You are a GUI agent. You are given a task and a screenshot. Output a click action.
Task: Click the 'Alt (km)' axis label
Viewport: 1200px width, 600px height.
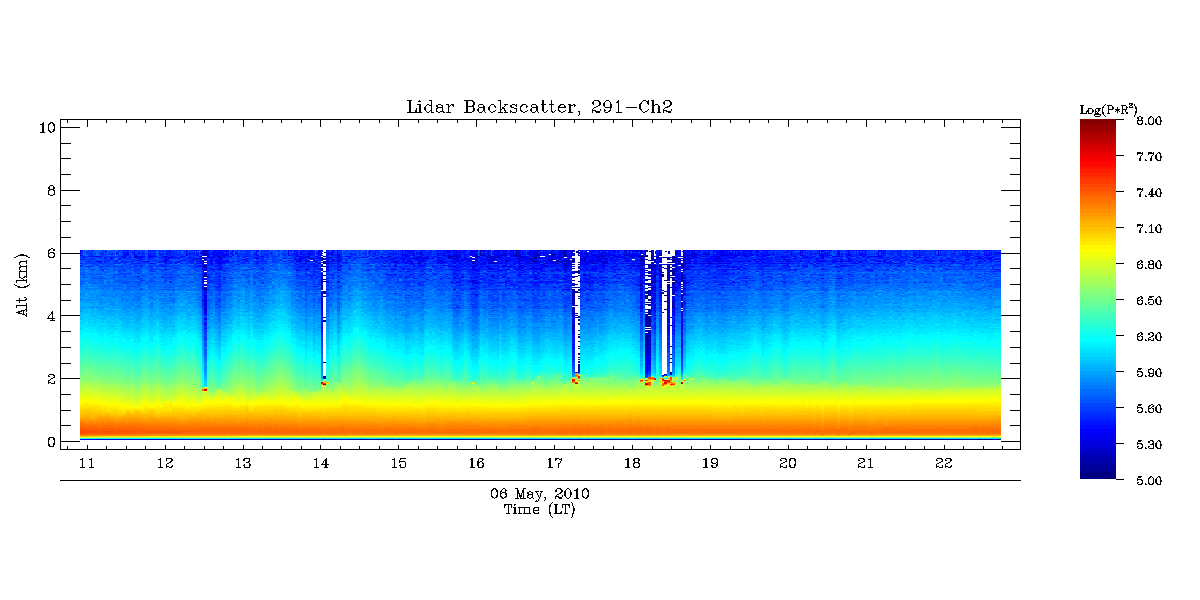tap(23, 286)
